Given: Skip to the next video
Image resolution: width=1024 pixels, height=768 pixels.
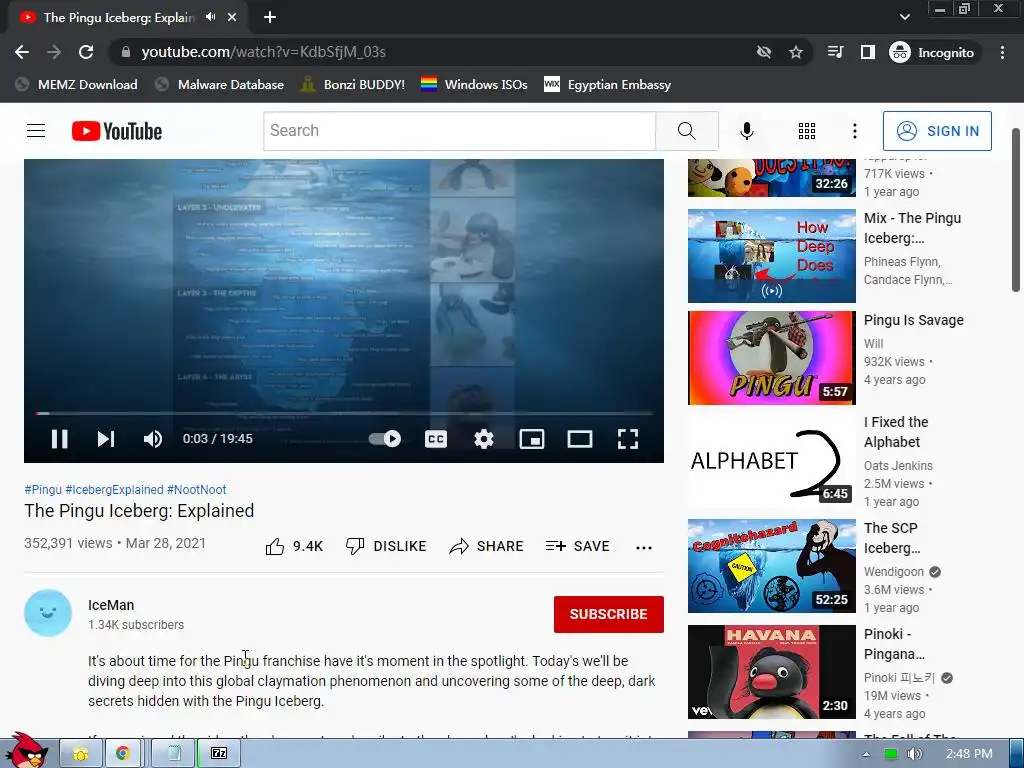Looking at the screenshot, I should click(106, 439).
